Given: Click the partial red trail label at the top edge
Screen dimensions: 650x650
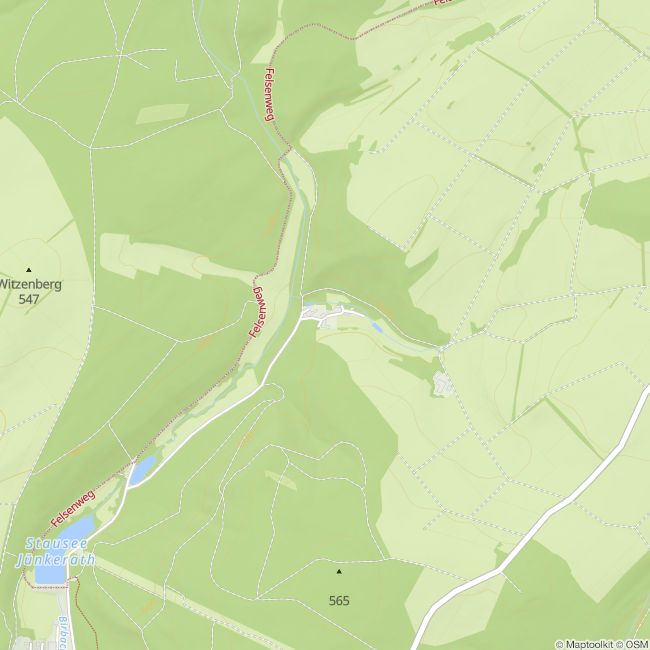Looking at the screenshot, I should tap(443, 2).
